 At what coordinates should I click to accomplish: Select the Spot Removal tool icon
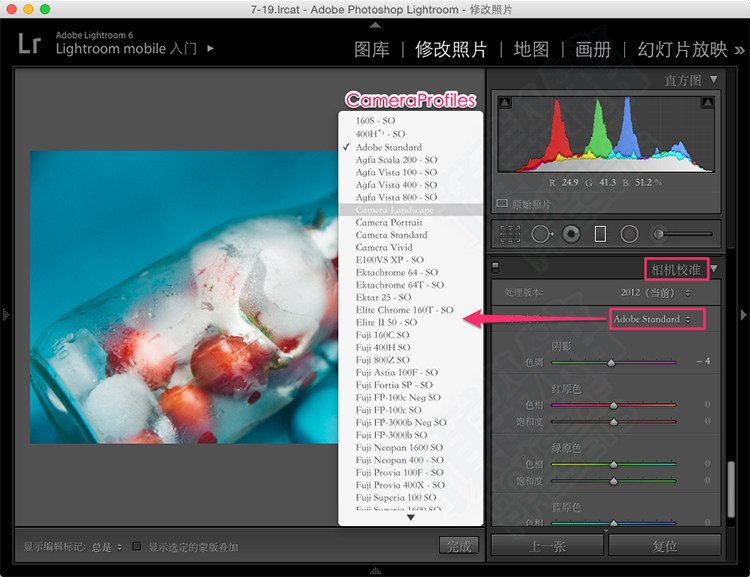541,234
